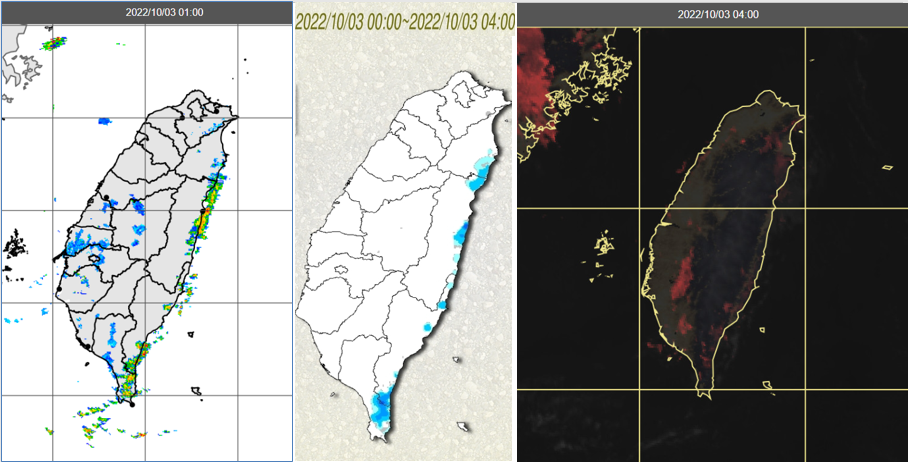Click Penghu islands outline on satellite image

[x=602, y=243]
